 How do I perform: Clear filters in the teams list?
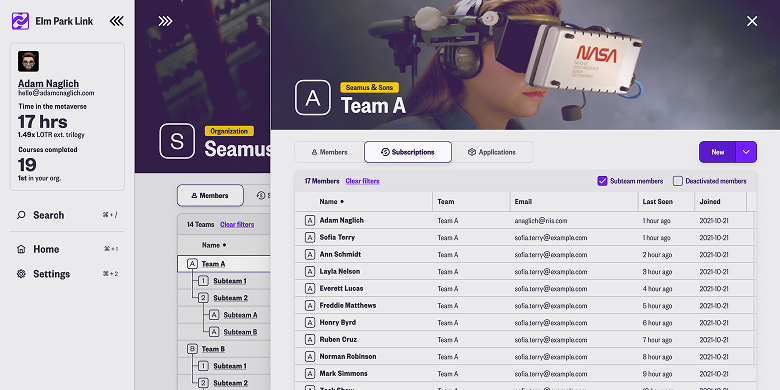click(x=237, y=224)
